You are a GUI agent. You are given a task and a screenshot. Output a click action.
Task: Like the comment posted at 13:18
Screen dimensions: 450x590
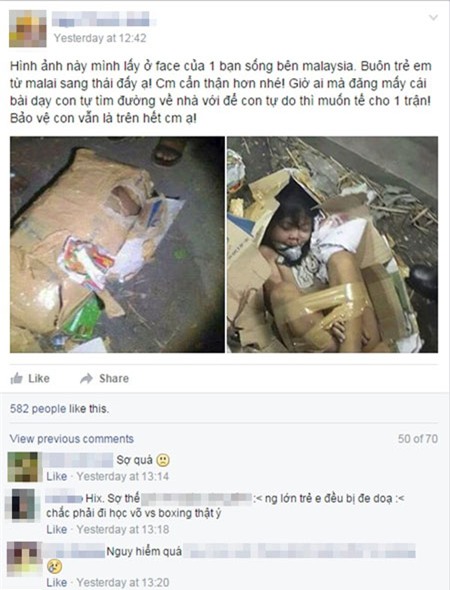pyautogui.click(x=56, y=529)
